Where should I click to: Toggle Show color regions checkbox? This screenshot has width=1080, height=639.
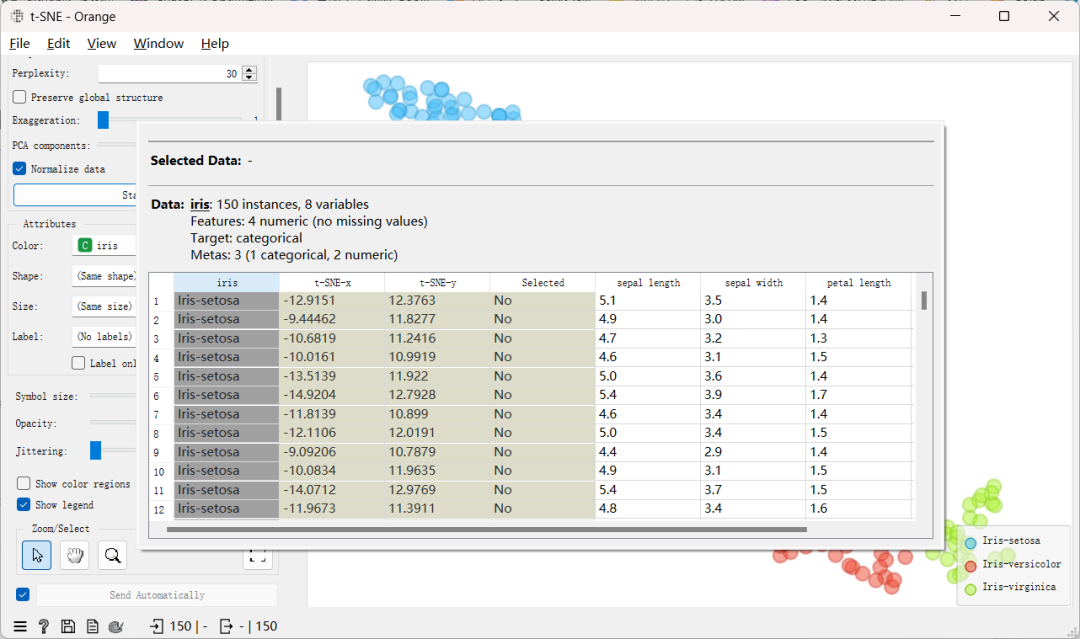tap(23, 483)
